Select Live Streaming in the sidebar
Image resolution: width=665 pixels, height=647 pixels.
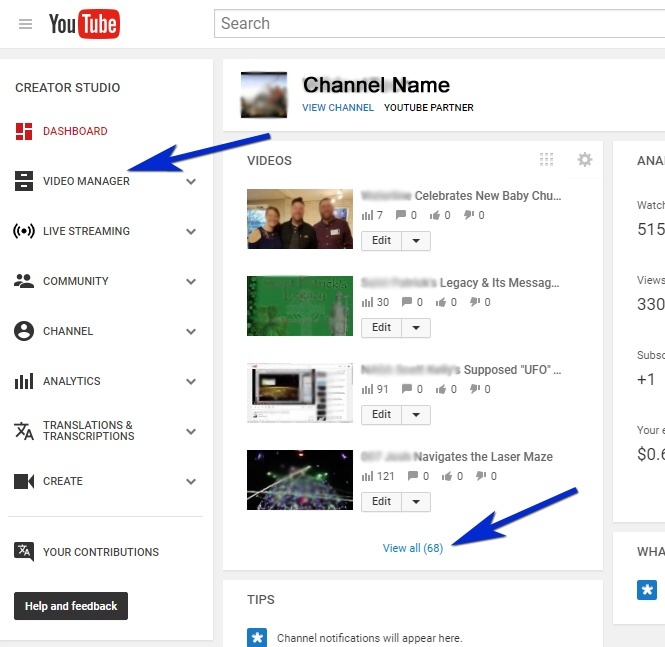point(87,231)
